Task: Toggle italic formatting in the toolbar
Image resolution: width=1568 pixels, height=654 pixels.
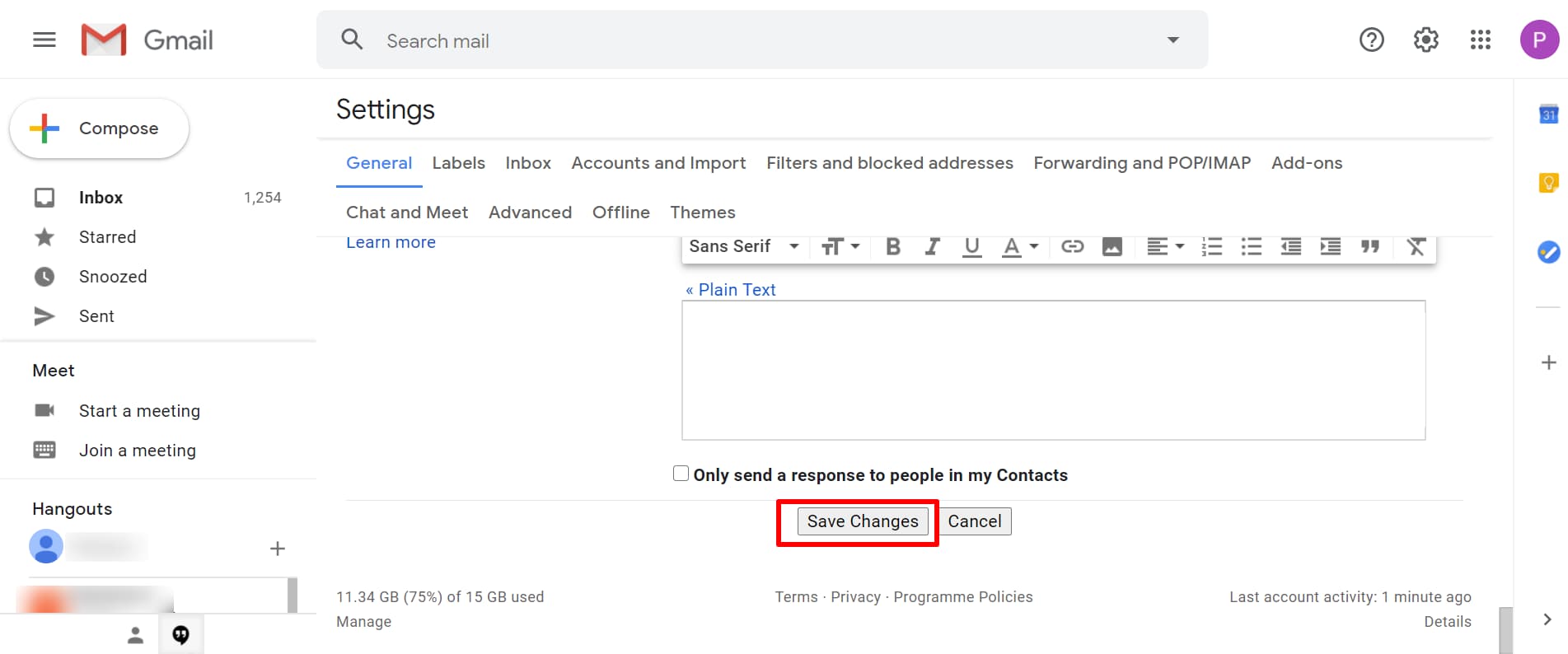Action: [x=932, y=246]
